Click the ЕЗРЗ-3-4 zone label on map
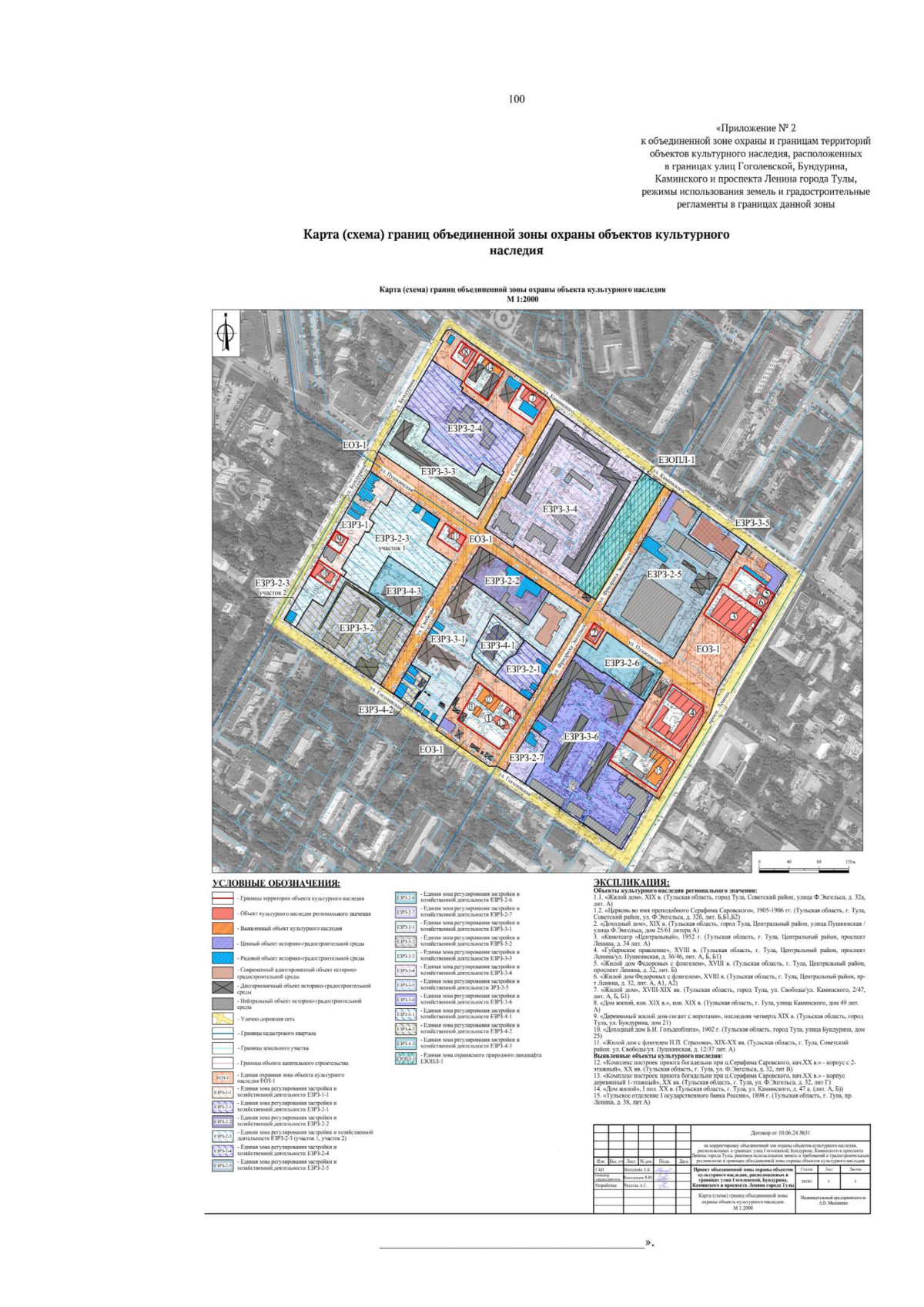This screenshot has height=1307, width=924. pos(560,509)
